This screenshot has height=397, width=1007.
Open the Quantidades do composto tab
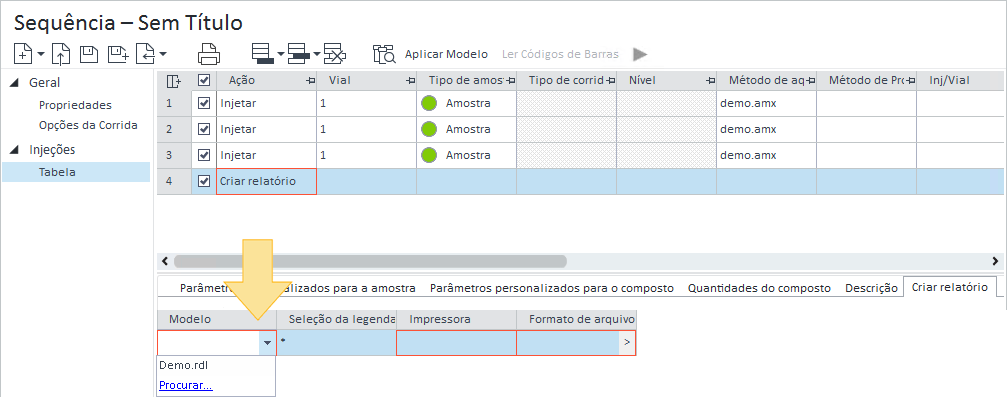pos(759,288)
